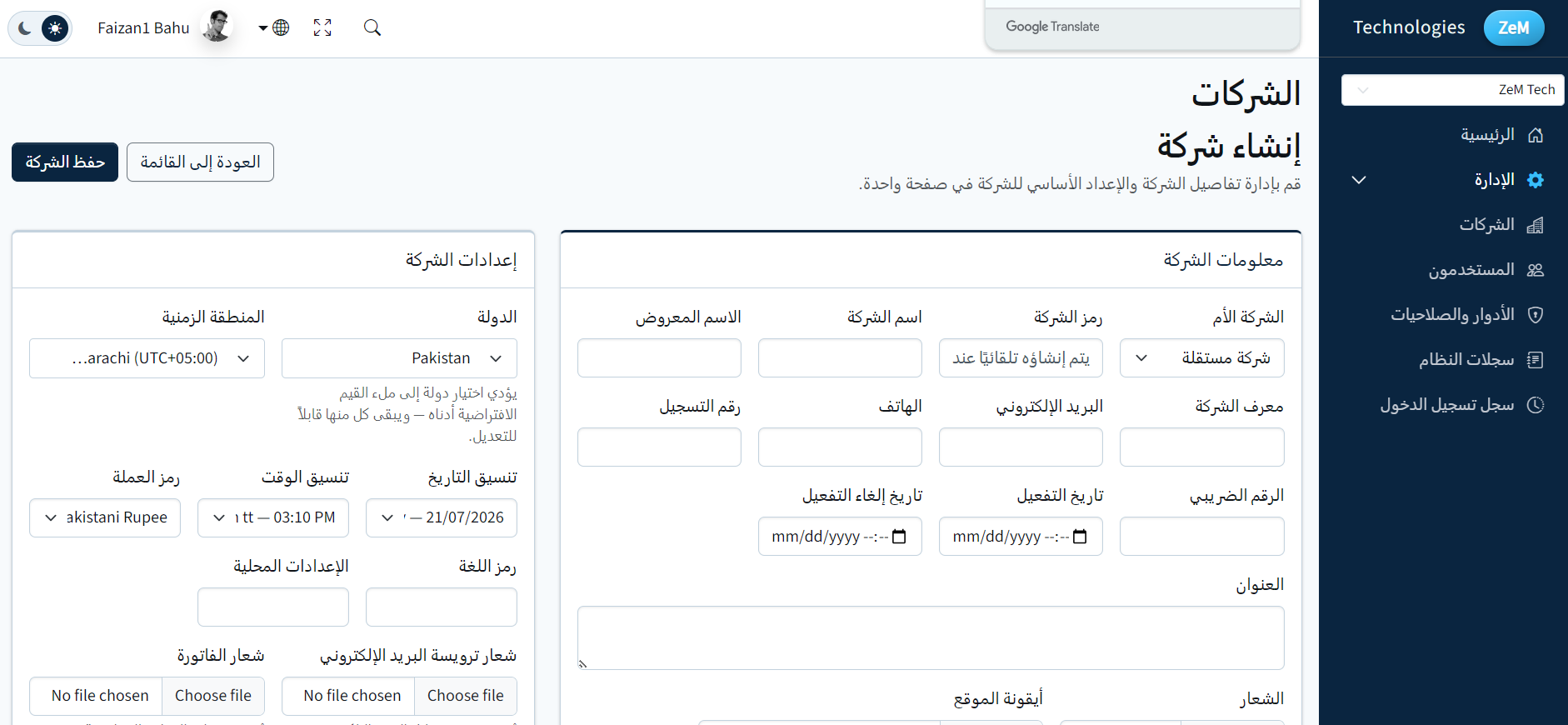Screen dimensions: 1568x725
Task: Select the light mode sun icon
Action: 55,28
